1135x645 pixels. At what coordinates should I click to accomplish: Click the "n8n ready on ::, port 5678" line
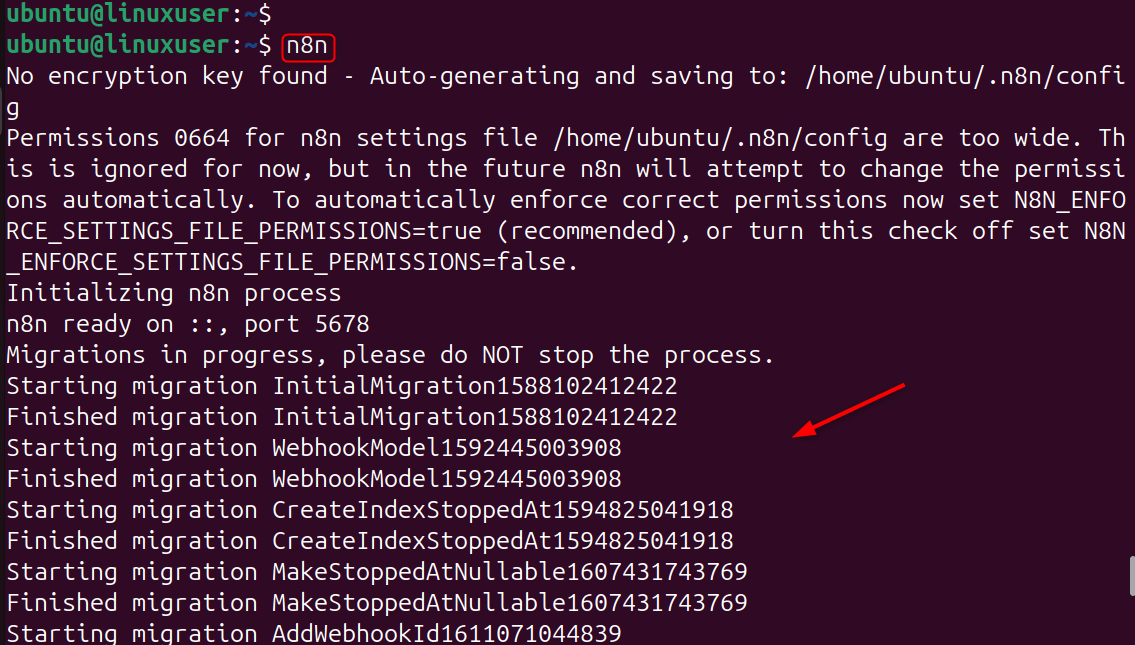[x=188, y=325]
